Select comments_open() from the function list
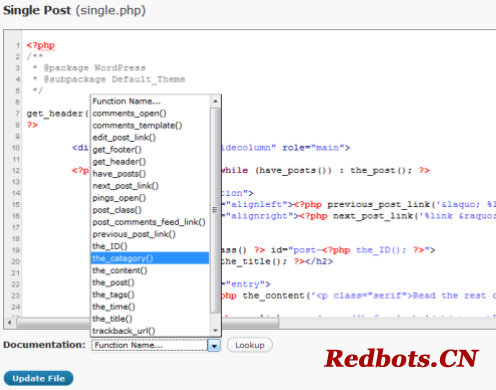The width and height of the screenshot is (496, 390). click(x=150, y=113)
